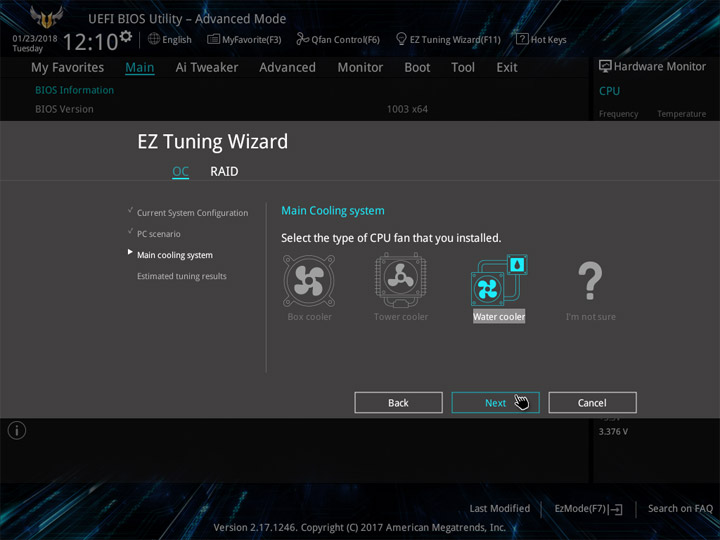Image resolution: width=720 pixels, height=540 pixels.
Task: Open the Tool menu
Action: click(463, 68)
